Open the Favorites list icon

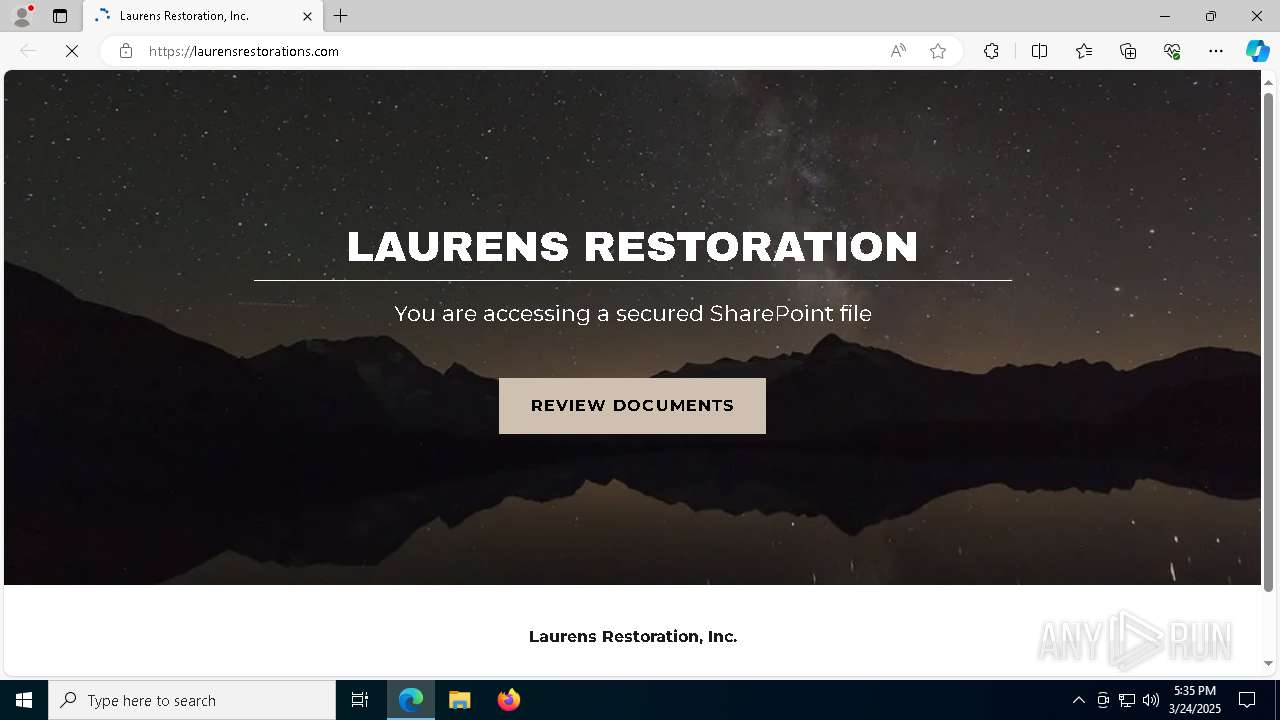pyautogui.click(x=1084, y=51)
